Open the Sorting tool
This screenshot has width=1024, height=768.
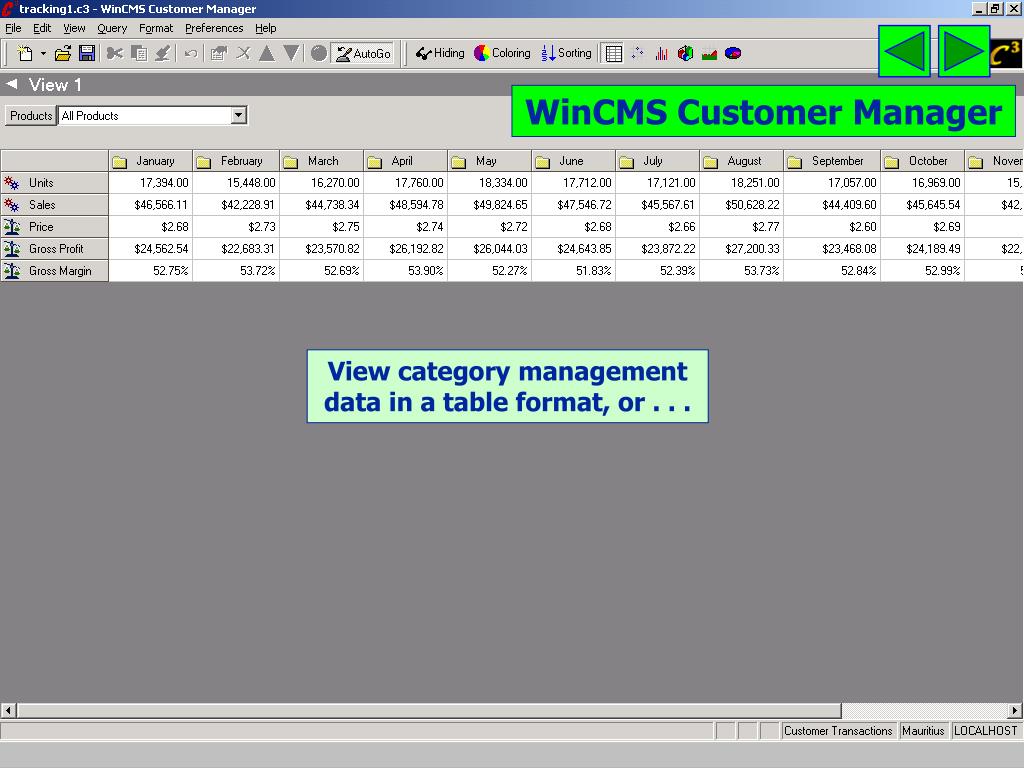tap(566, 54)
